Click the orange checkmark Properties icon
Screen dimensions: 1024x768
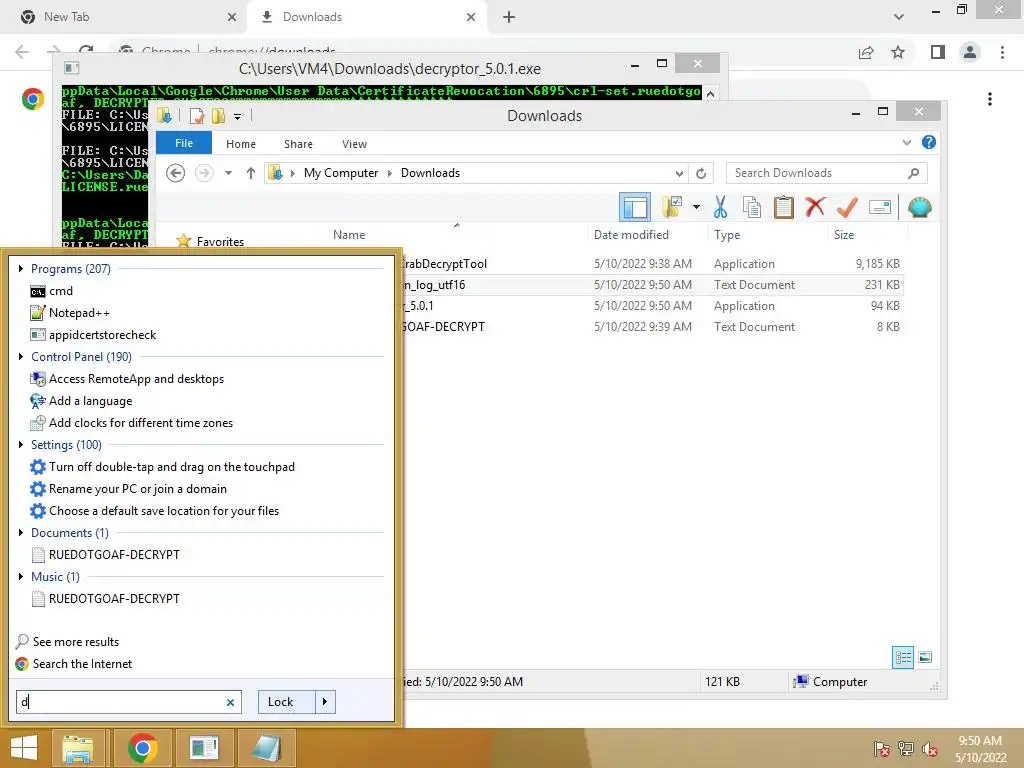(x=846, y=208)
